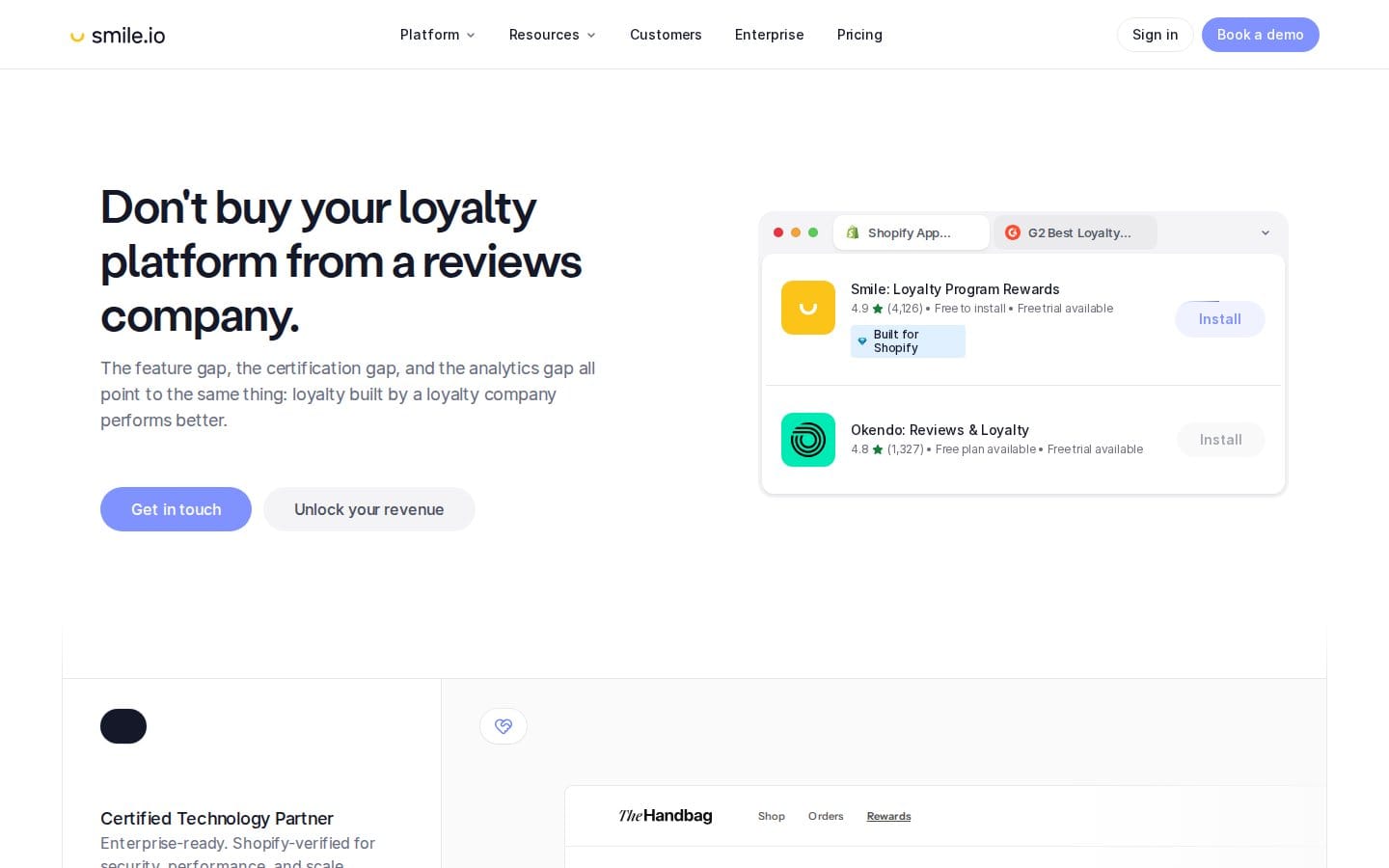Click the Built for Shopify badge

(908, 341)
